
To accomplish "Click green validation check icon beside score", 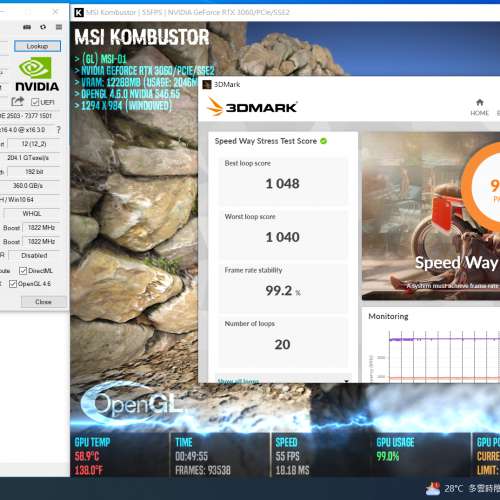I will [323, 141].
